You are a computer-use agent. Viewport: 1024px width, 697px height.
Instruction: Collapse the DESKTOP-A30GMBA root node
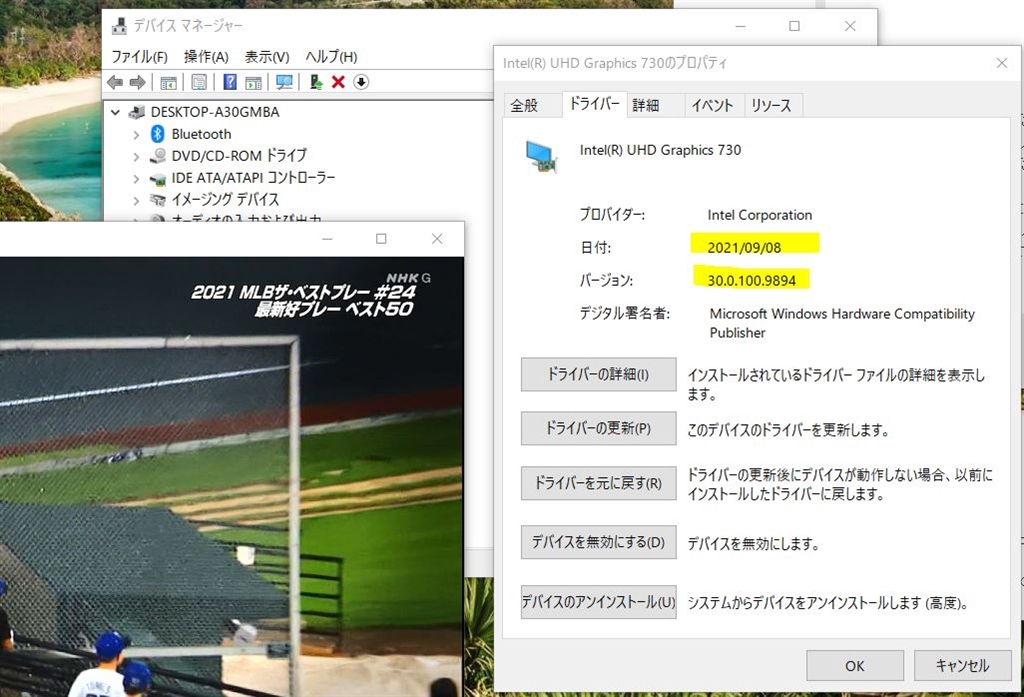116,112
